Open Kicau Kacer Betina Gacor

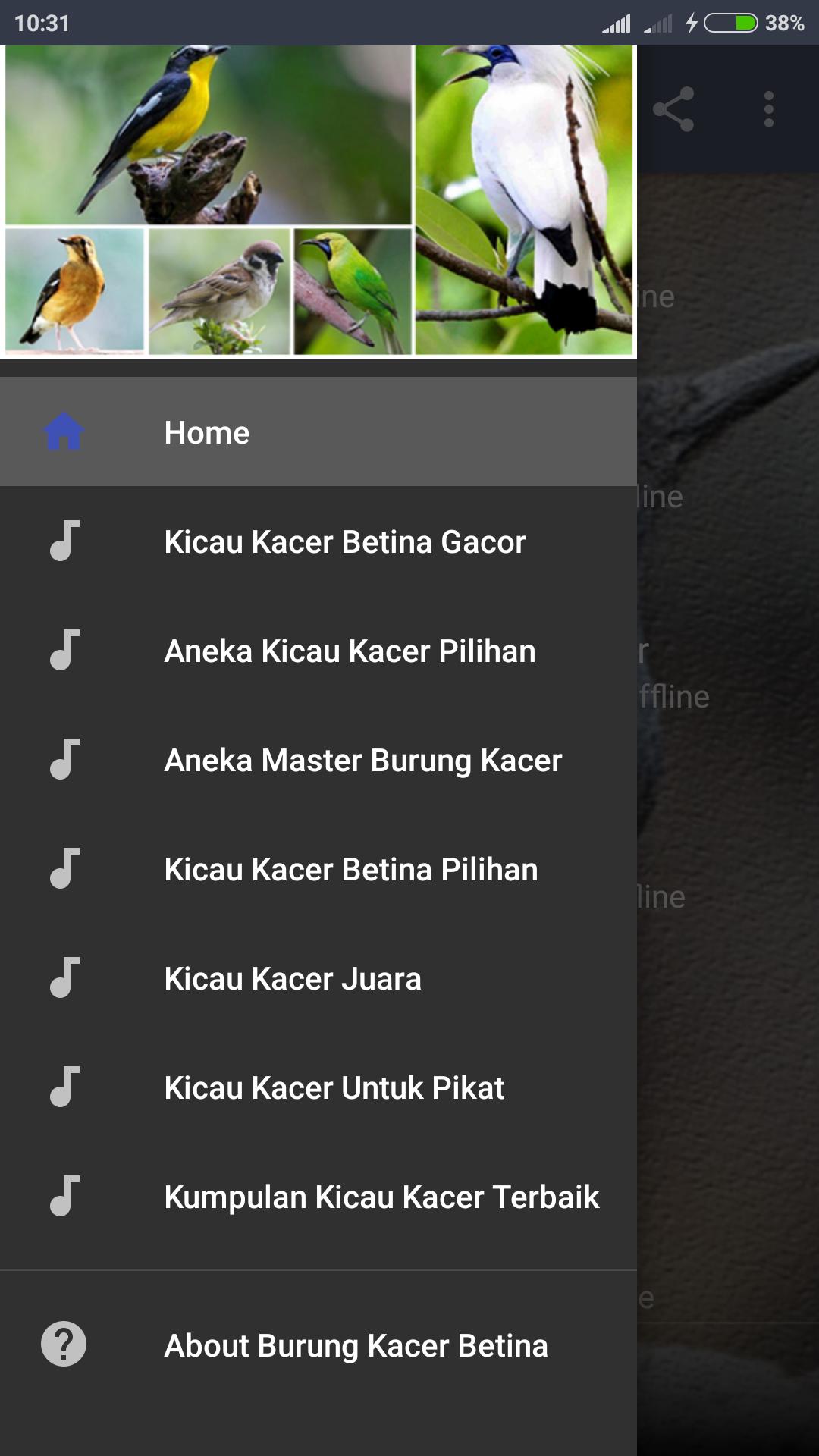(x=318, y=541)
